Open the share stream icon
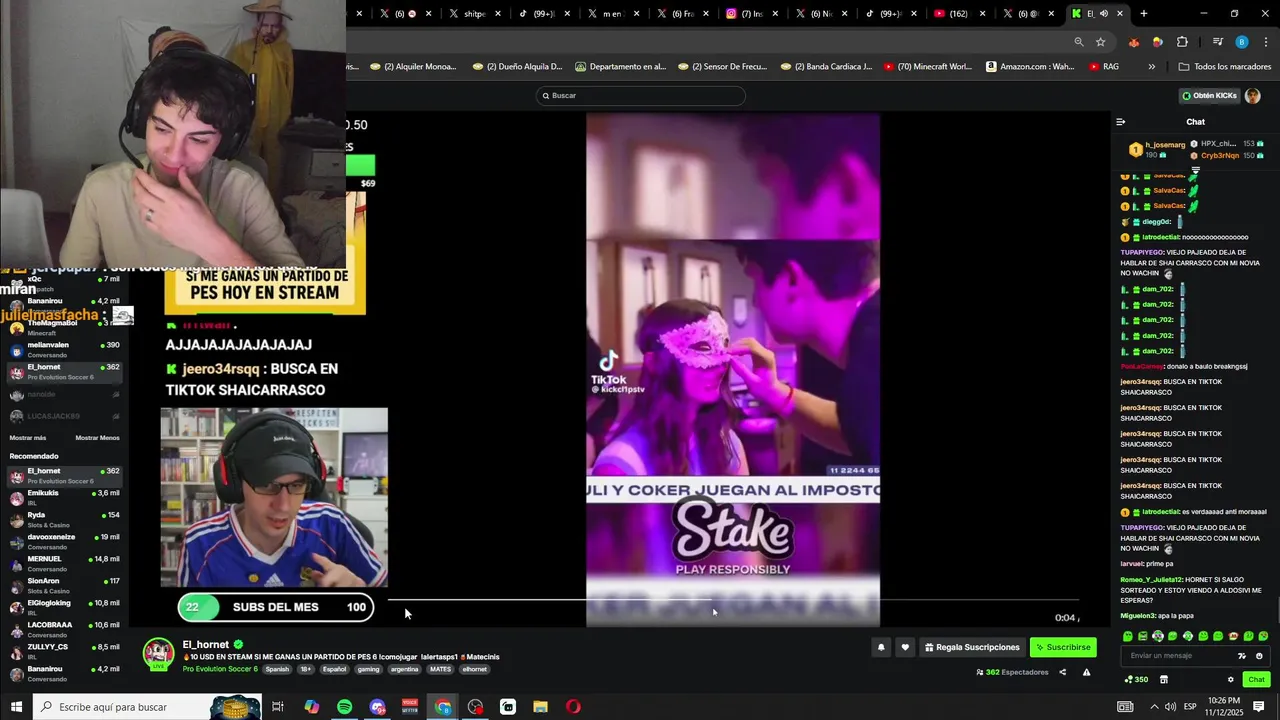1280x720 pixels. [1062, 672]
